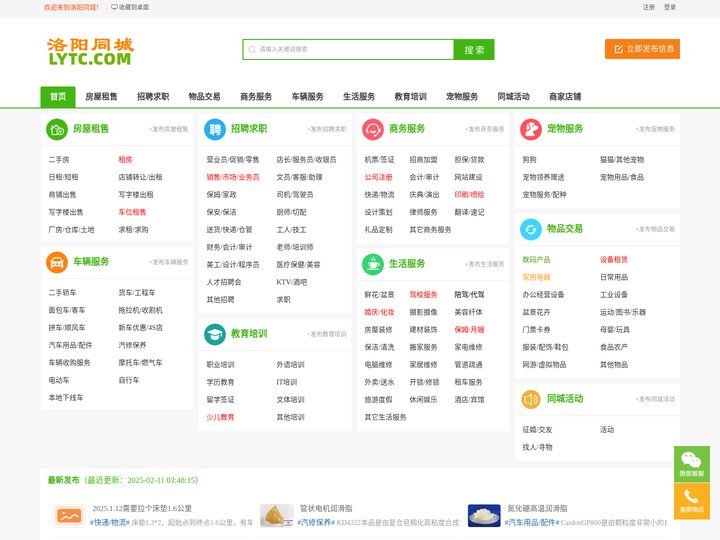Open the 同城活动 navigation tab
The width and height of the screenshot is (720, 540).
click(513, 96)
